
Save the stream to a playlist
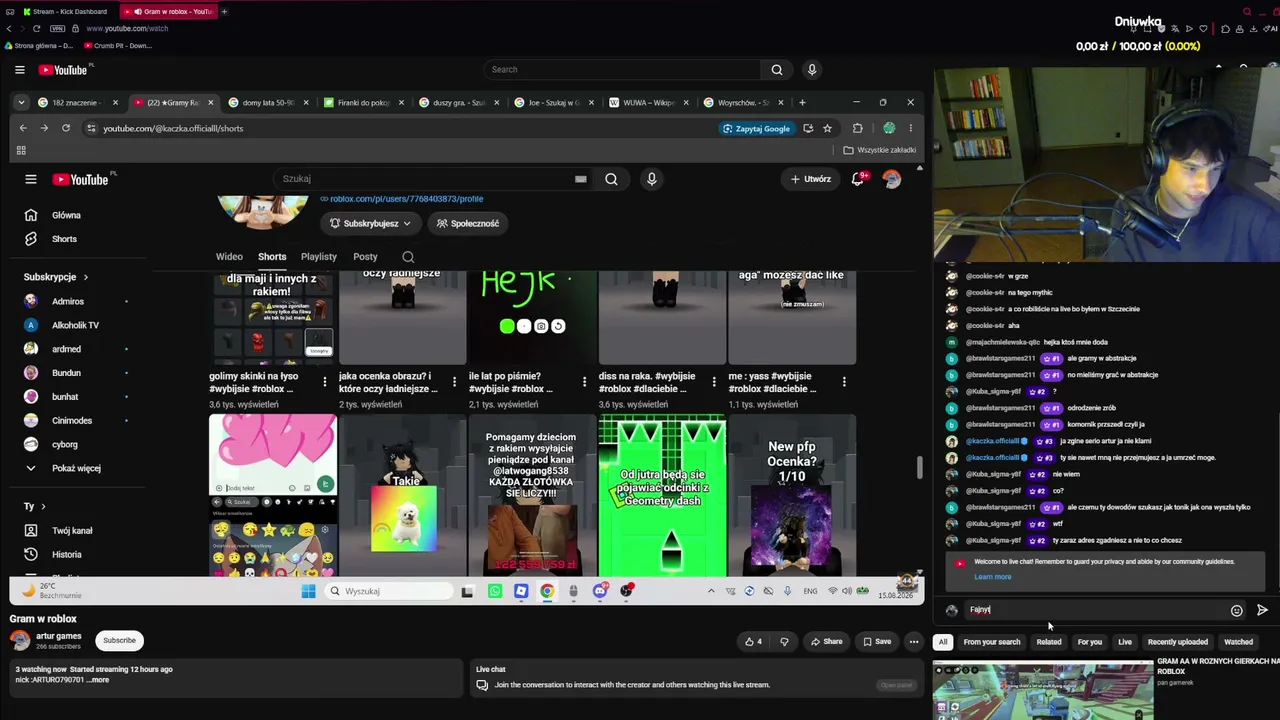click(877, 642)
